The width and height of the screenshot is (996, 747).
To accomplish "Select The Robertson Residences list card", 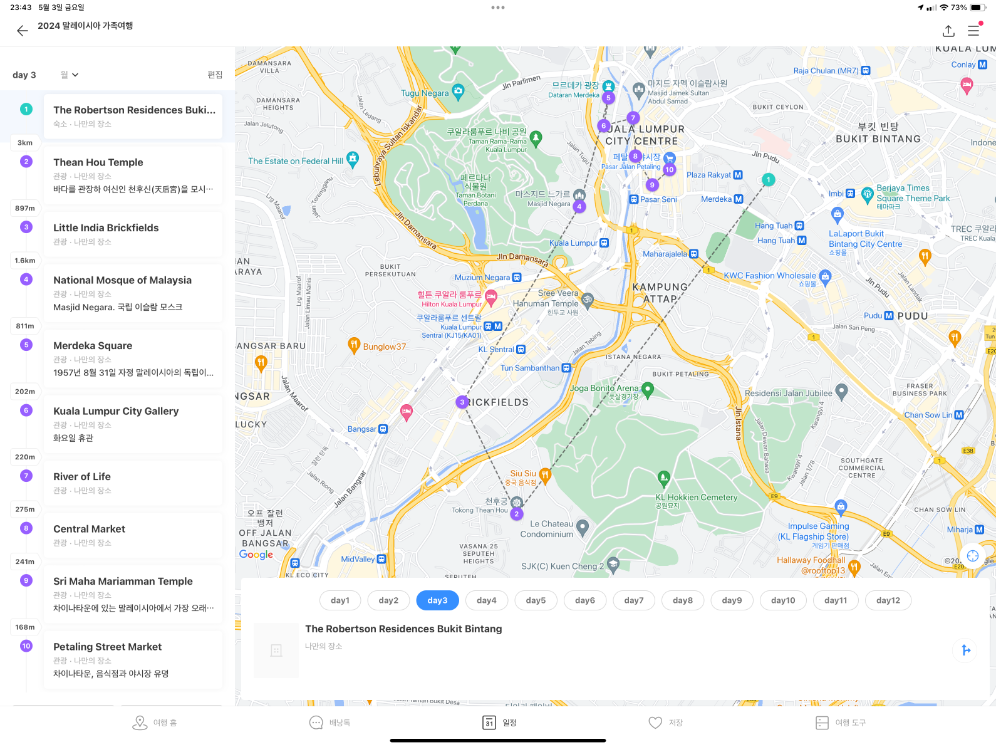I will (x=133, y=116).
